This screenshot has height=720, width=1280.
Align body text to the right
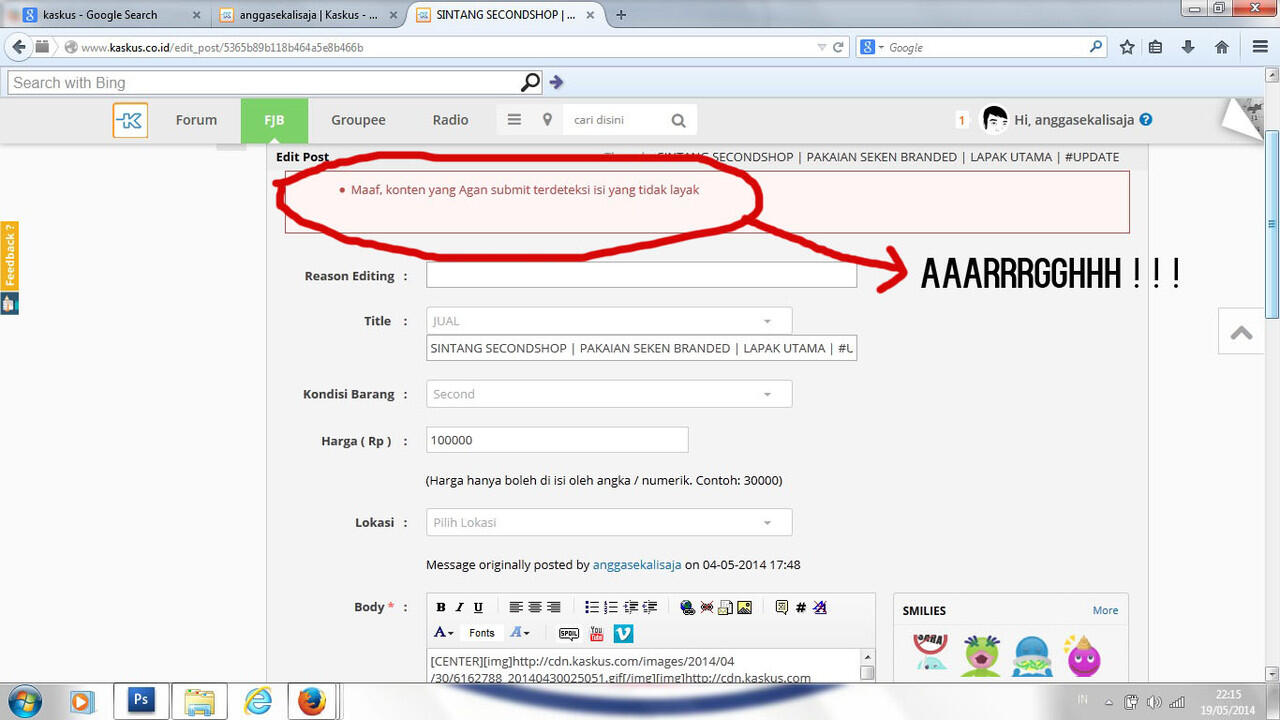(x=554, y=607)
